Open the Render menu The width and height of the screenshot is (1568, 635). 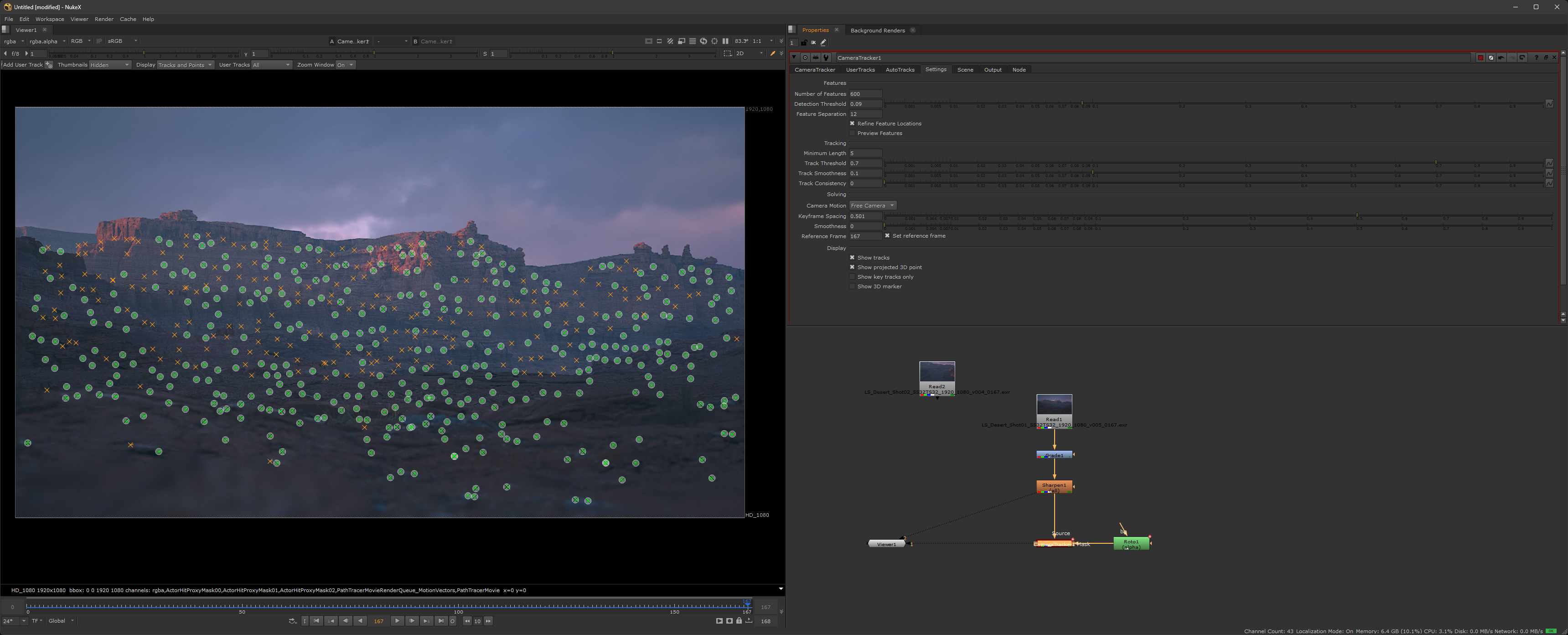104,19
